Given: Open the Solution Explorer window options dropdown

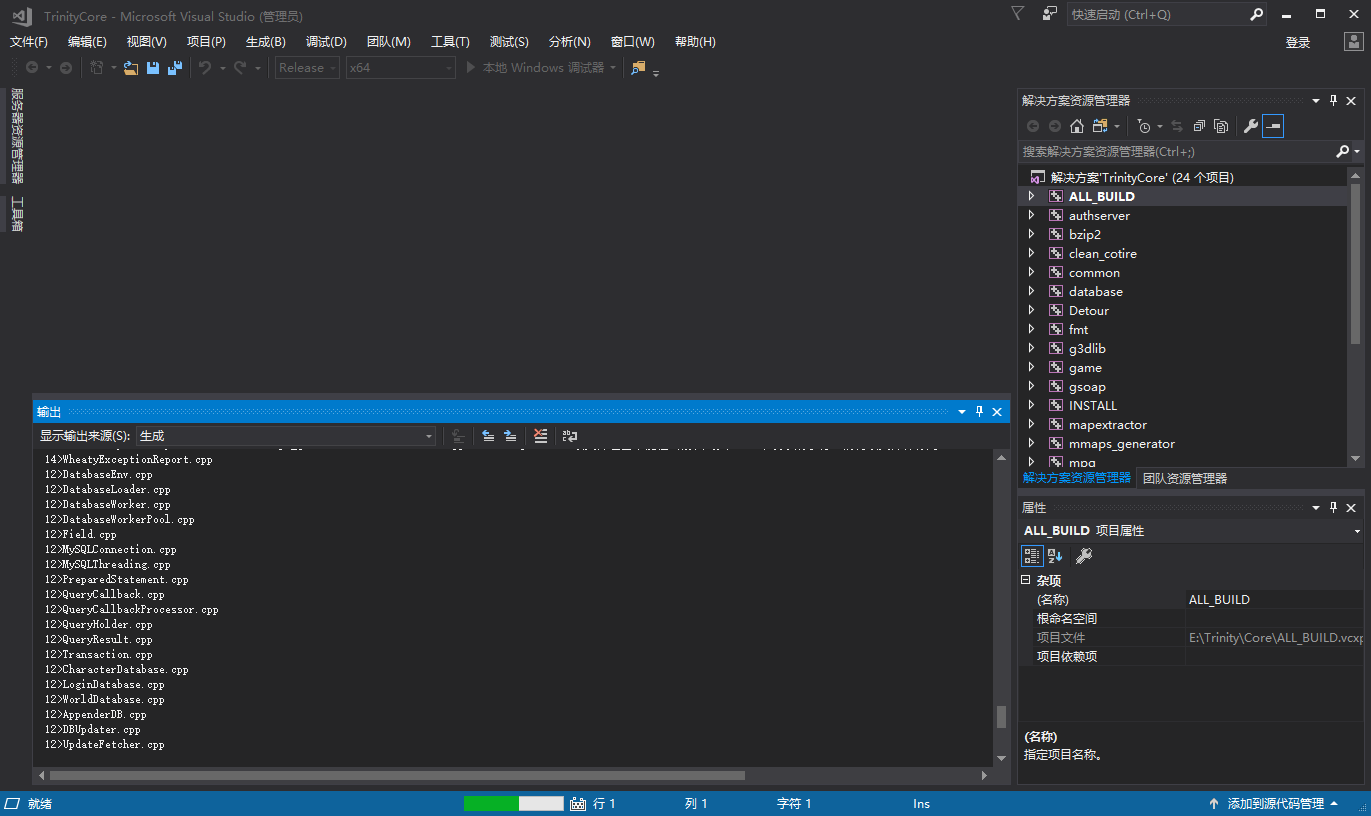Looking at the screenshot, I should [x=1316, y=101].
